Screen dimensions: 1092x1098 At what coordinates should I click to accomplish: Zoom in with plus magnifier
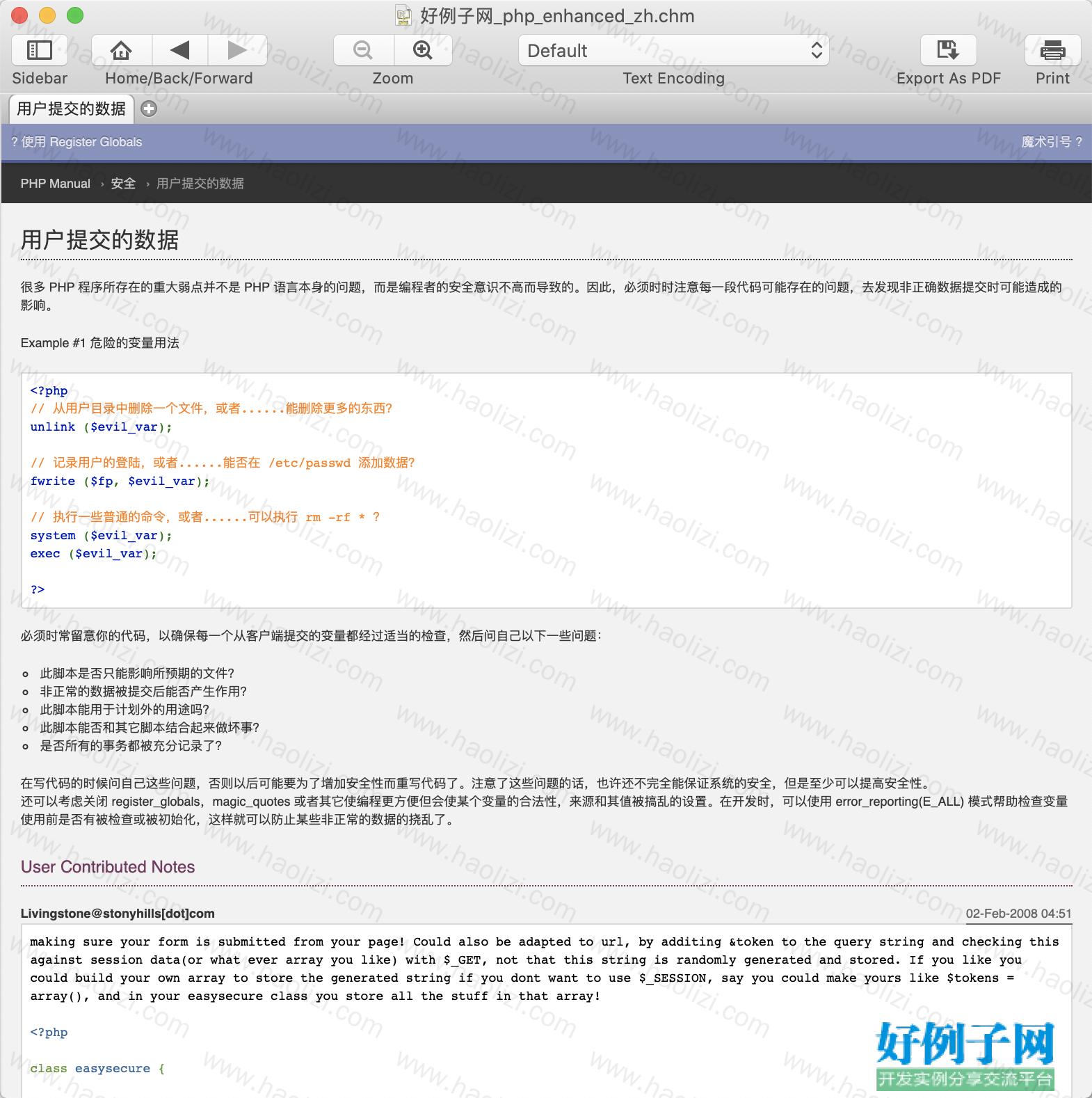coord(423,50)
